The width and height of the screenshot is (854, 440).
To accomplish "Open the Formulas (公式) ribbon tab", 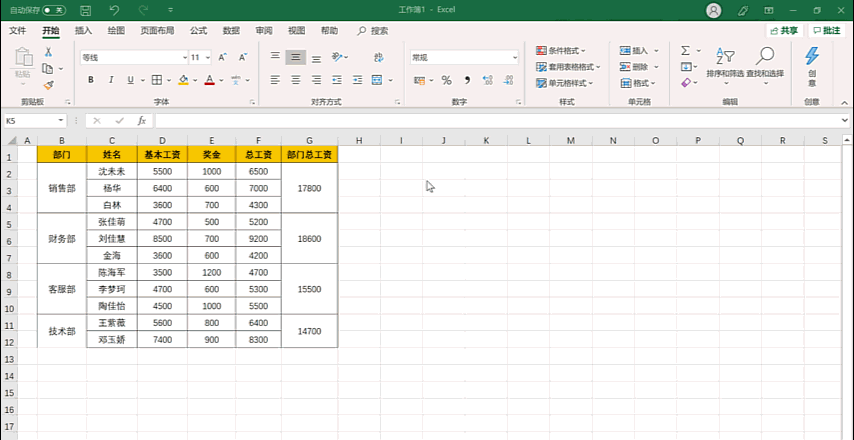I will point(198,31).
